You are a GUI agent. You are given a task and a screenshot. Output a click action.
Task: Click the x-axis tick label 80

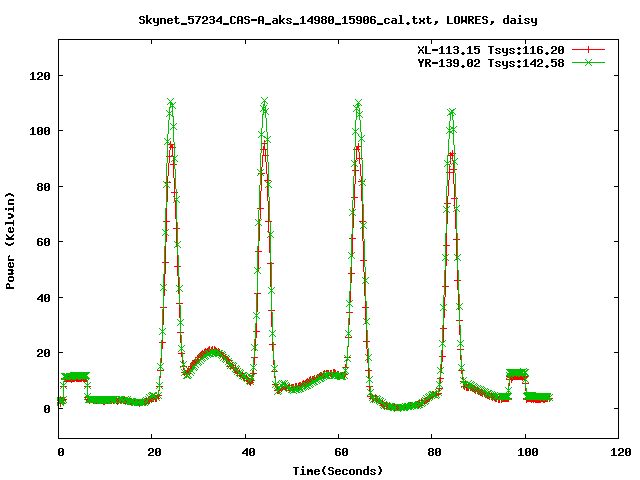tap(435, 452)
